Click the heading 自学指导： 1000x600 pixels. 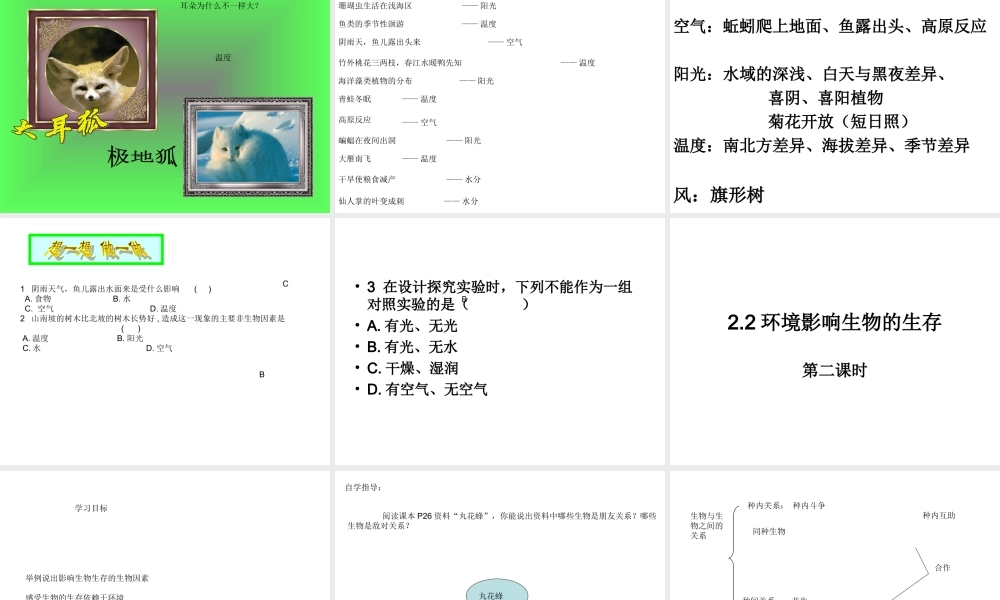point(364,487)
